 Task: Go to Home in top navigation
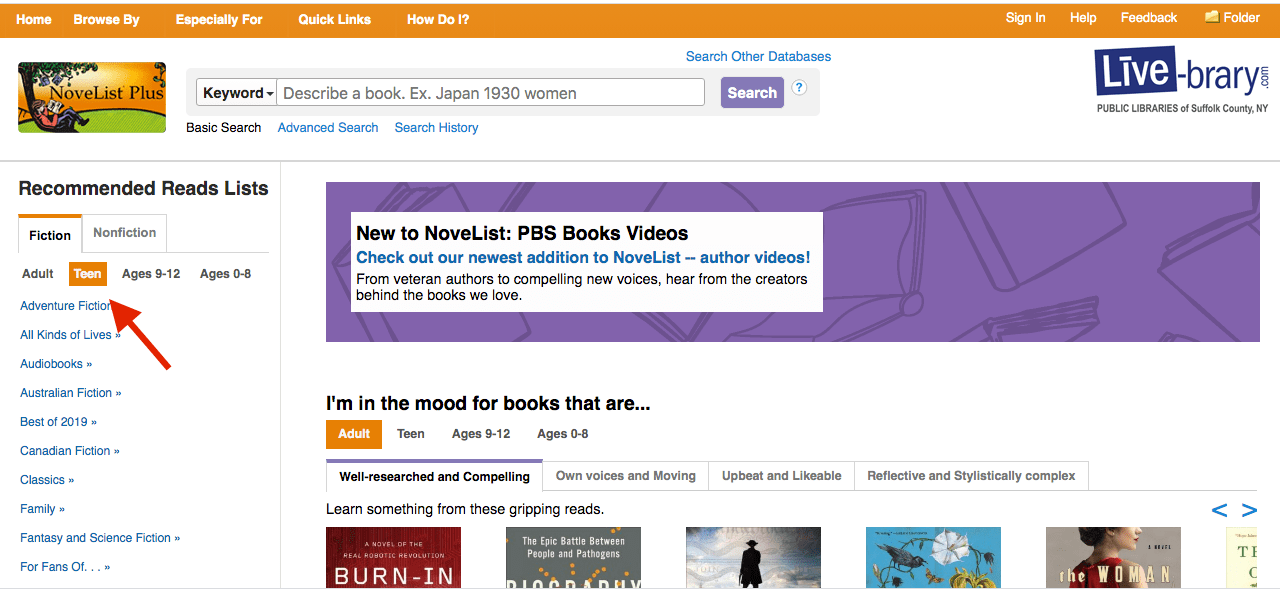(34, 19)
